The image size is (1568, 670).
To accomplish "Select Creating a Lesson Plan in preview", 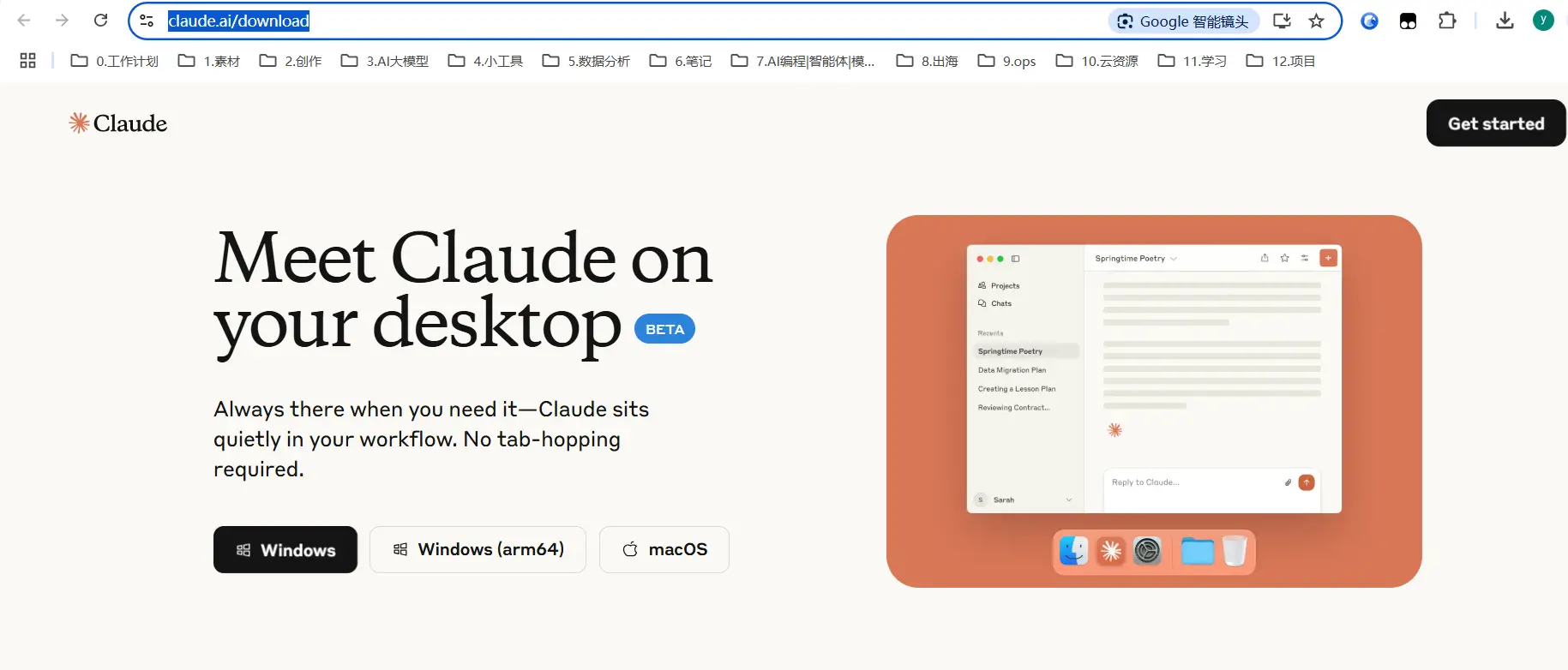I will [x=1017, y=389].
